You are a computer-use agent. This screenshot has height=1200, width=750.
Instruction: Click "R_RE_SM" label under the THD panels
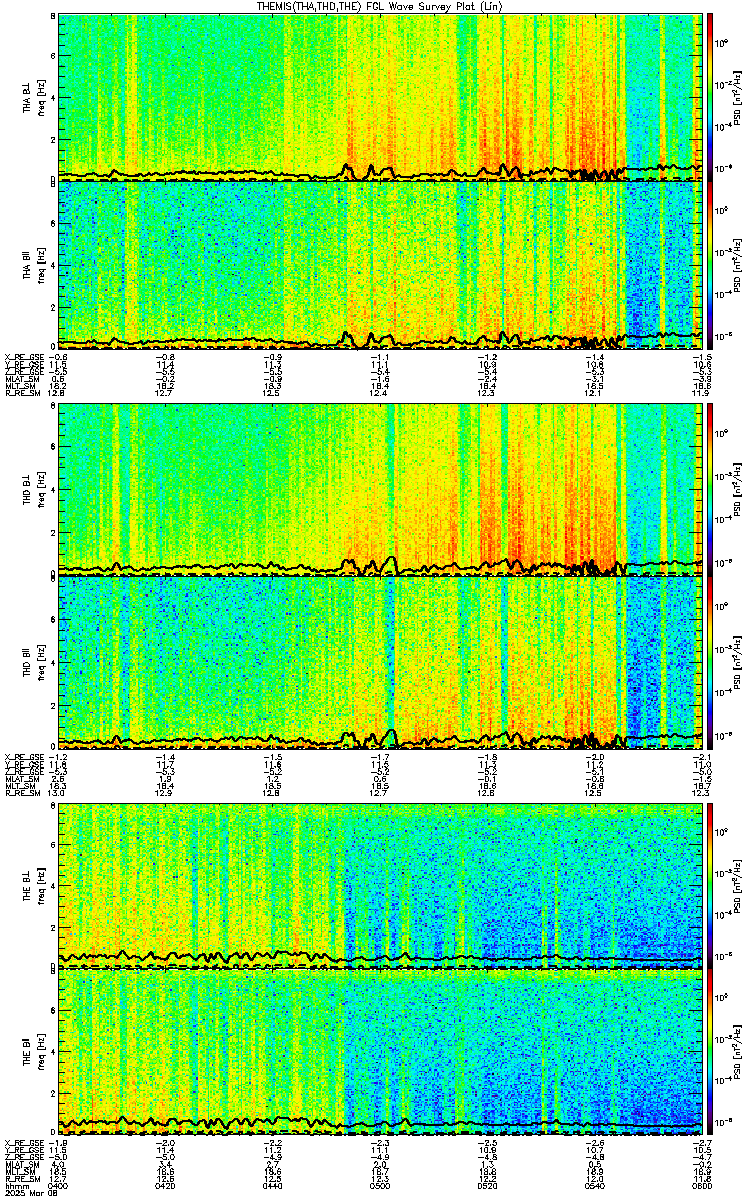pos(22,791)
